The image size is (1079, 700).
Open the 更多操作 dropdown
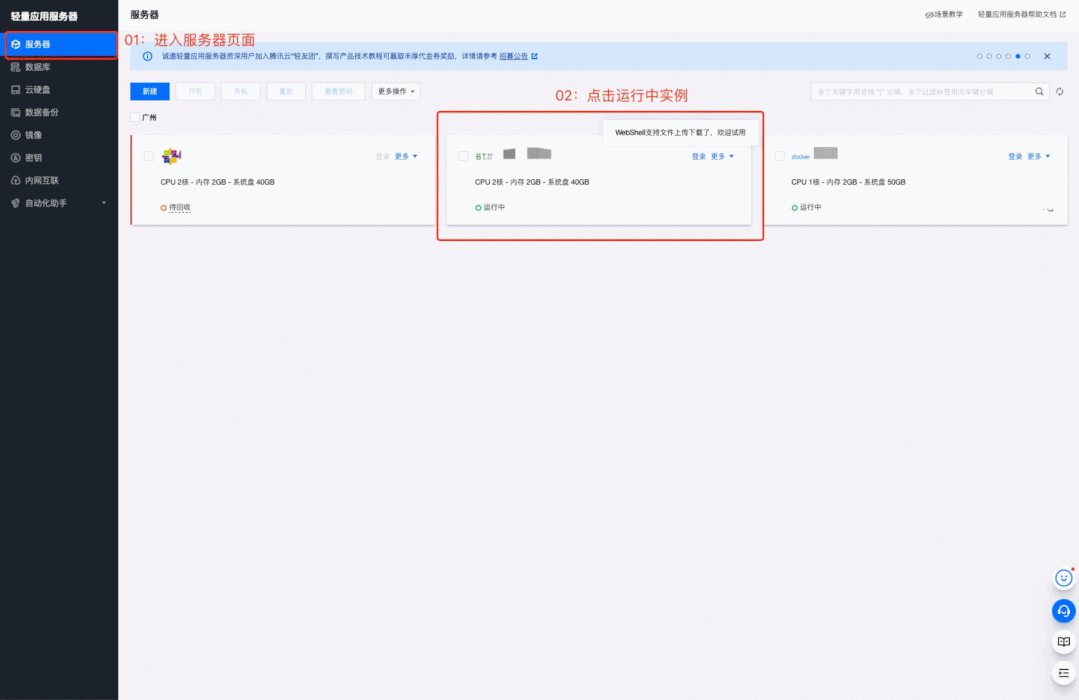396,92
